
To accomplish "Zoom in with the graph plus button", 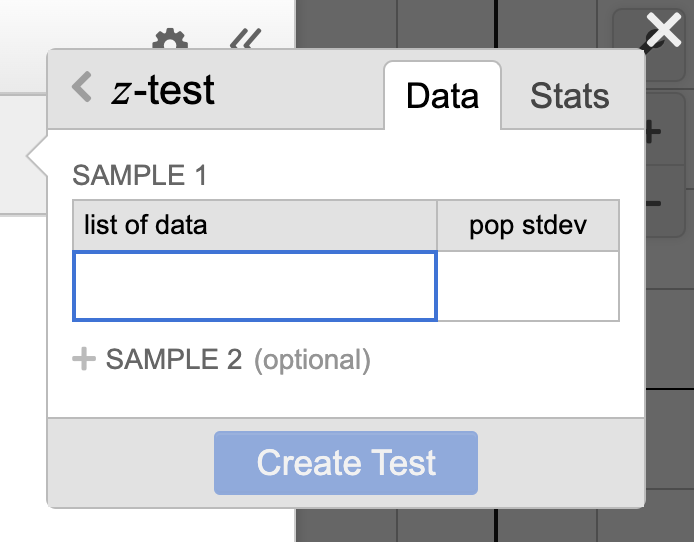I will (x=653, y=131).
